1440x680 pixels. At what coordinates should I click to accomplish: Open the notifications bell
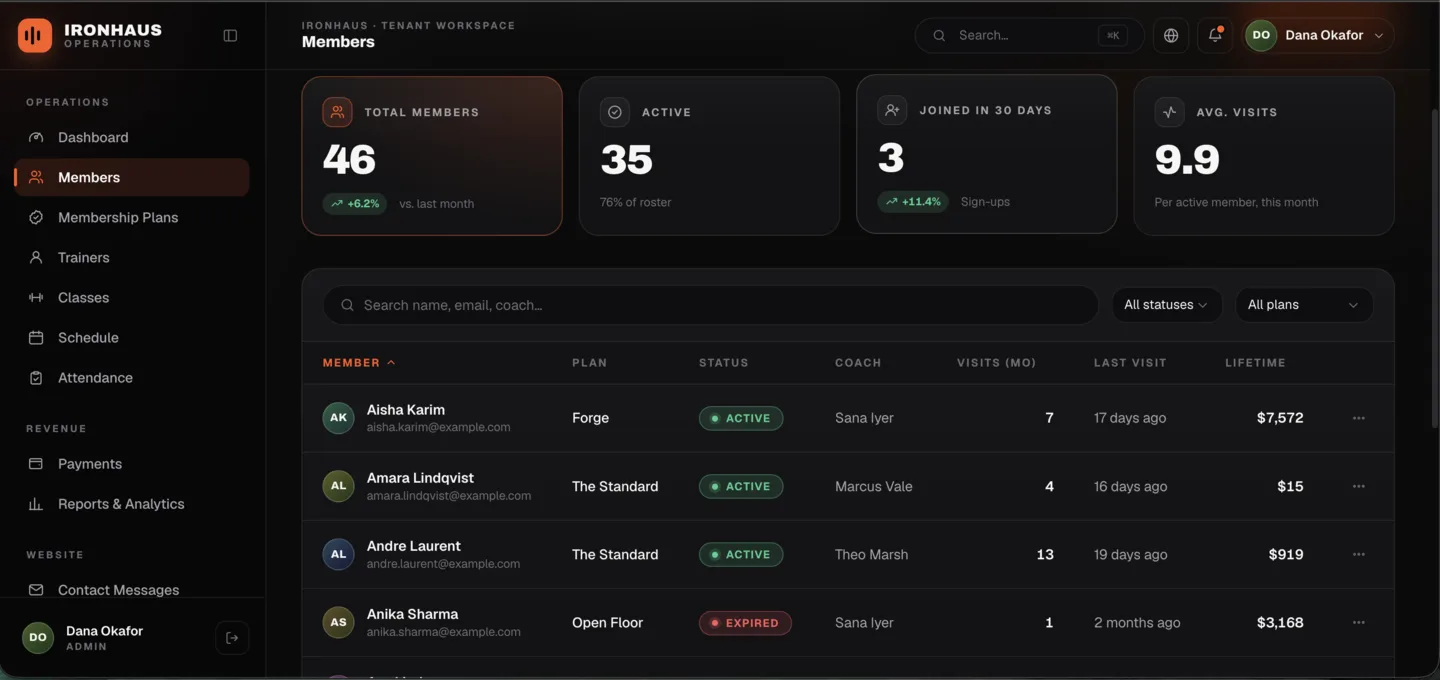click(x=1215, y=35)
